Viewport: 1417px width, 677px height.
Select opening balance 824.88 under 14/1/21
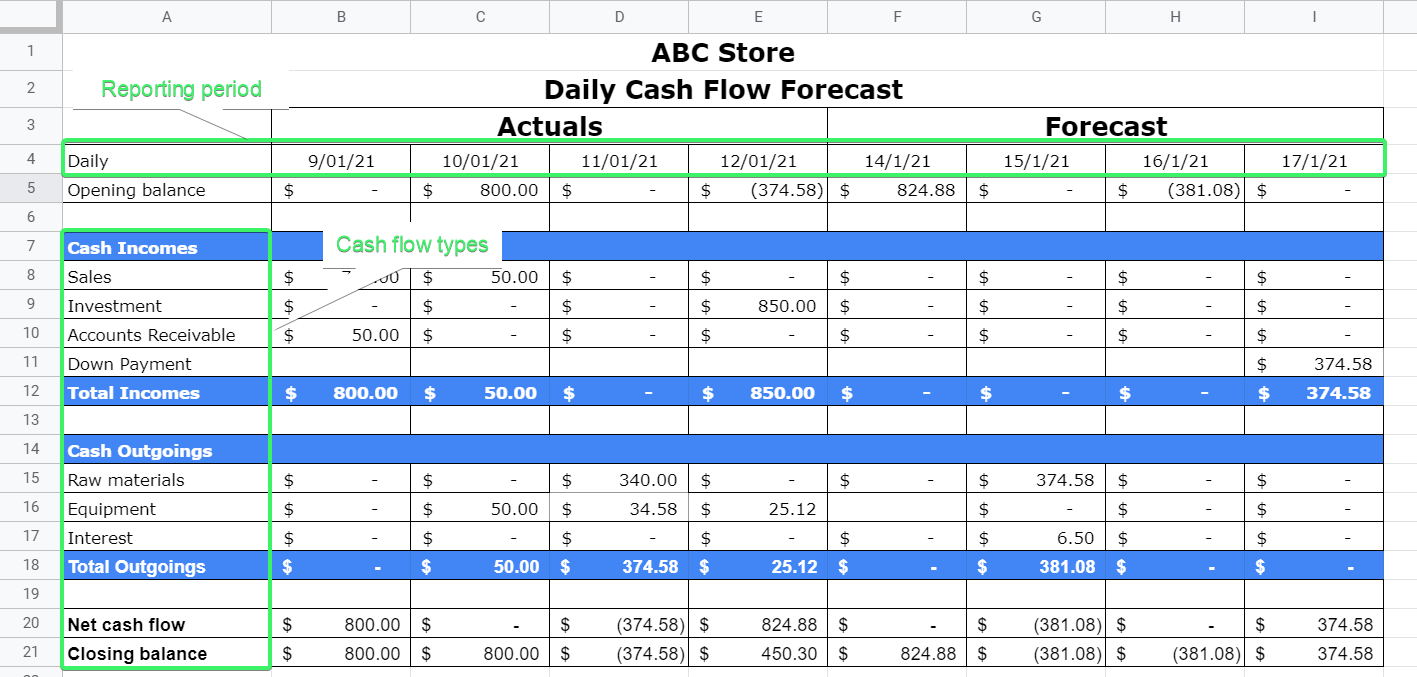click(x=897, y=190)
